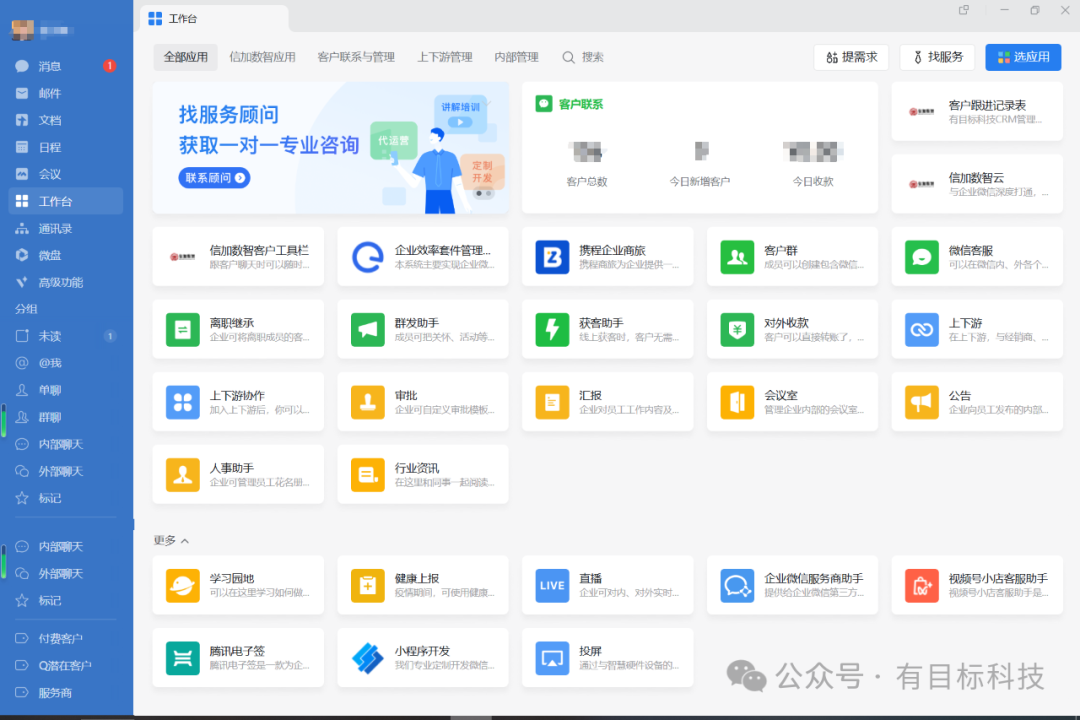Open the 对外收款 payment icon
The height and width of the screenshot is (720, 1080).
[737, 330]
